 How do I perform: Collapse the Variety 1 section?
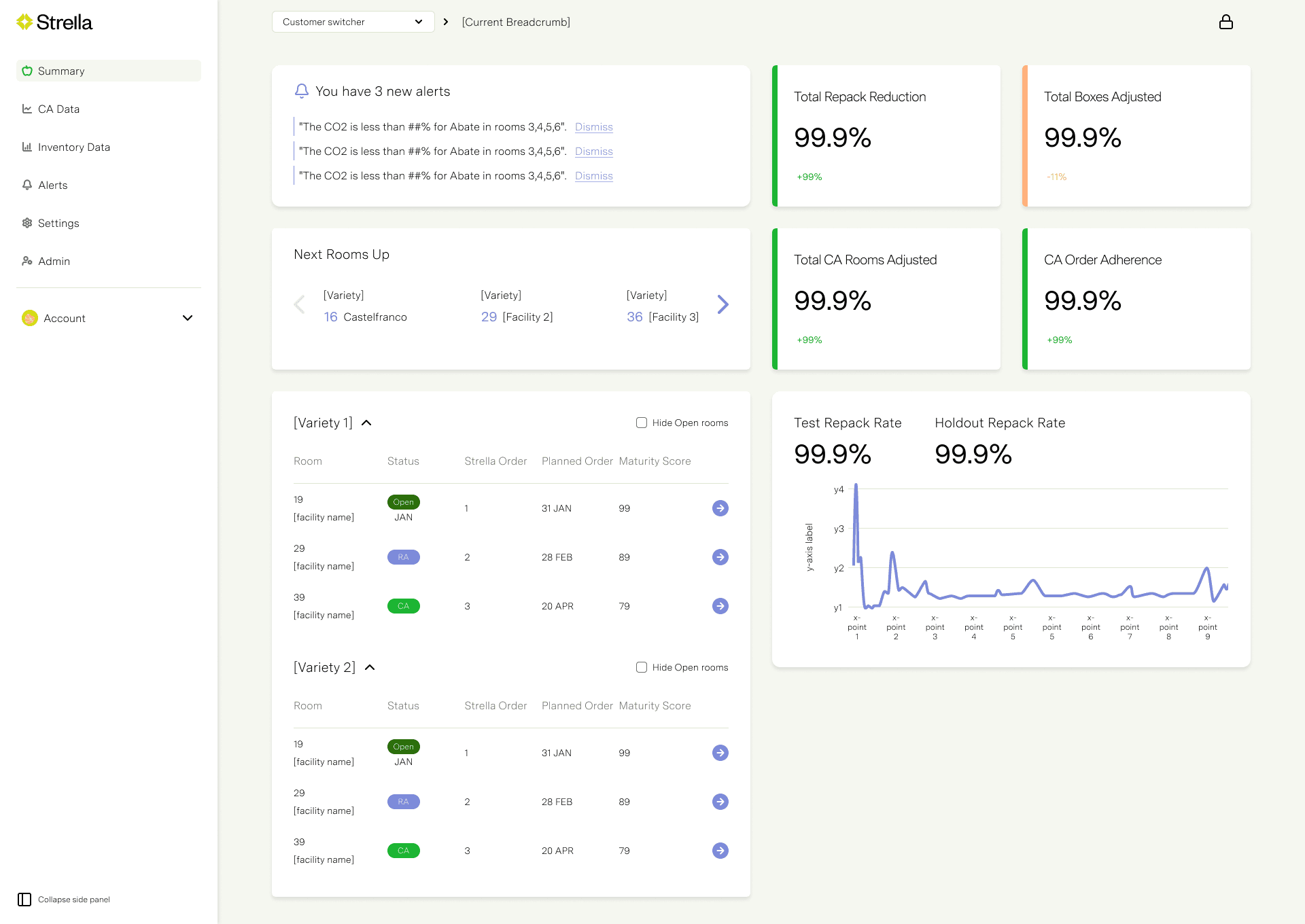366,423
